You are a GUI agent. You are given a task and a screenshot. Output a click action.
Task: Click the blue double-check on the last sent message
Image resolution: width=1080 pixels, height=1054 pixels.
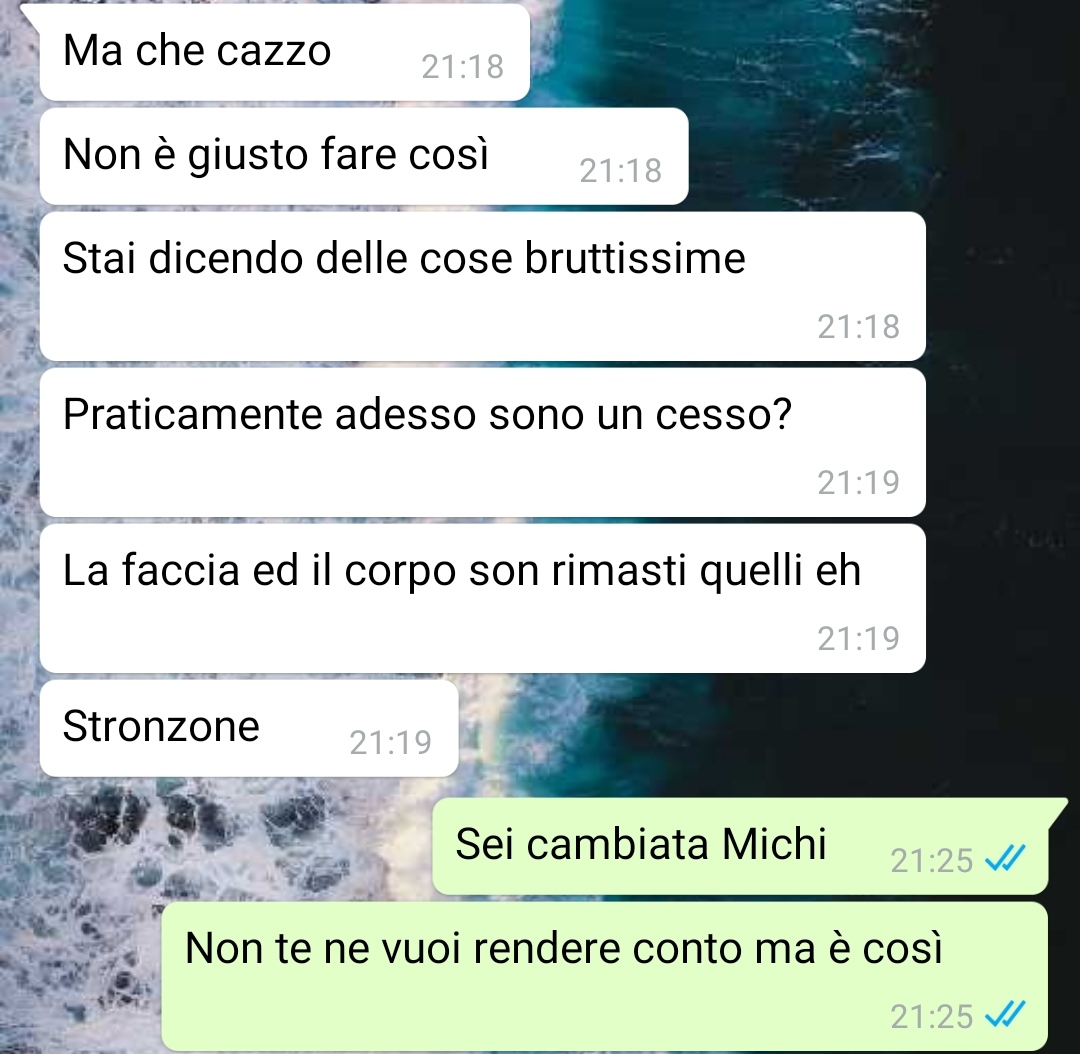(x=1005, y=1015)
